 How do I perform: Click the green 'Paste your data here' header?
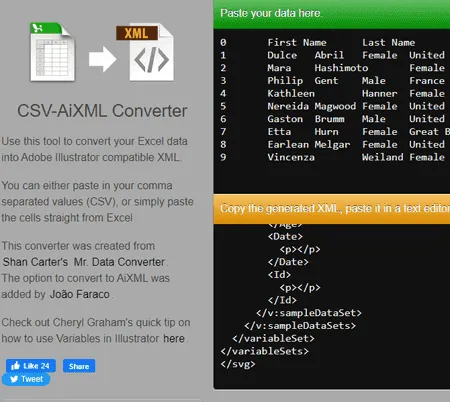[x=332, y=14]
